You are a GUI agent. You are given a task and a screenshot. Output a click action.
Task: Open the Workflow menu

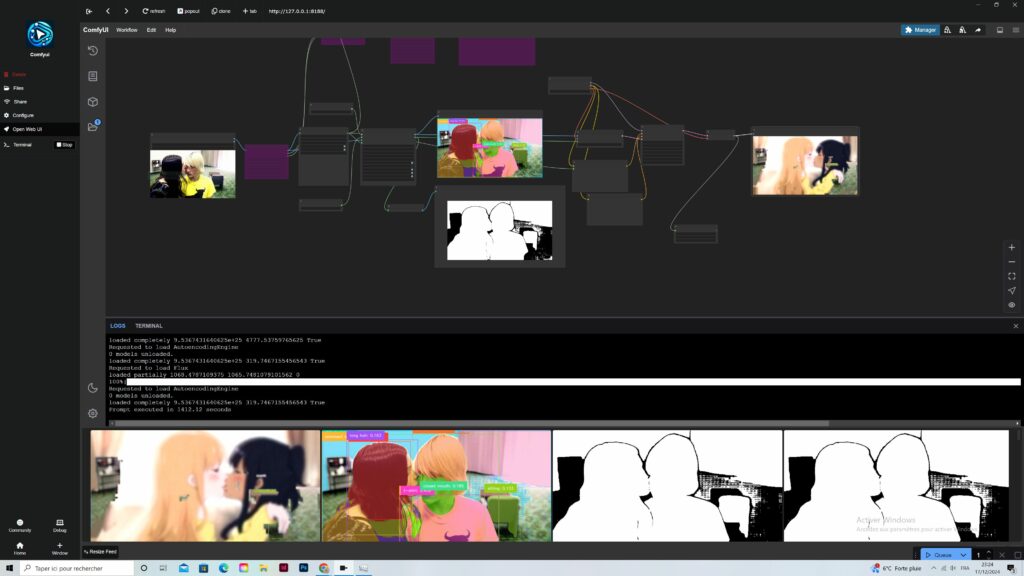[x=127, y=30]
